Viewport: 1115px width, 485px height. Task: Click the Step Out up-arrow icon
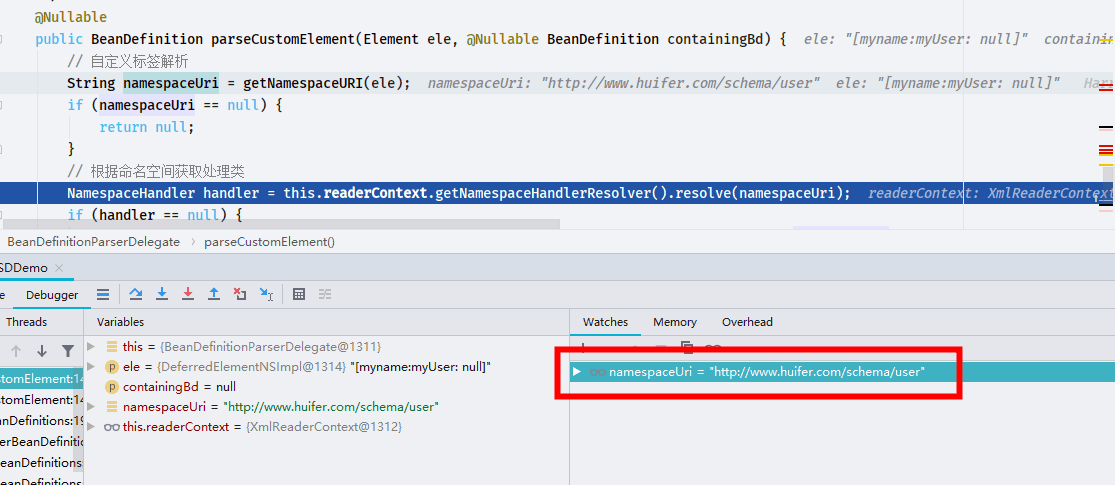click(x=213, y=294)
